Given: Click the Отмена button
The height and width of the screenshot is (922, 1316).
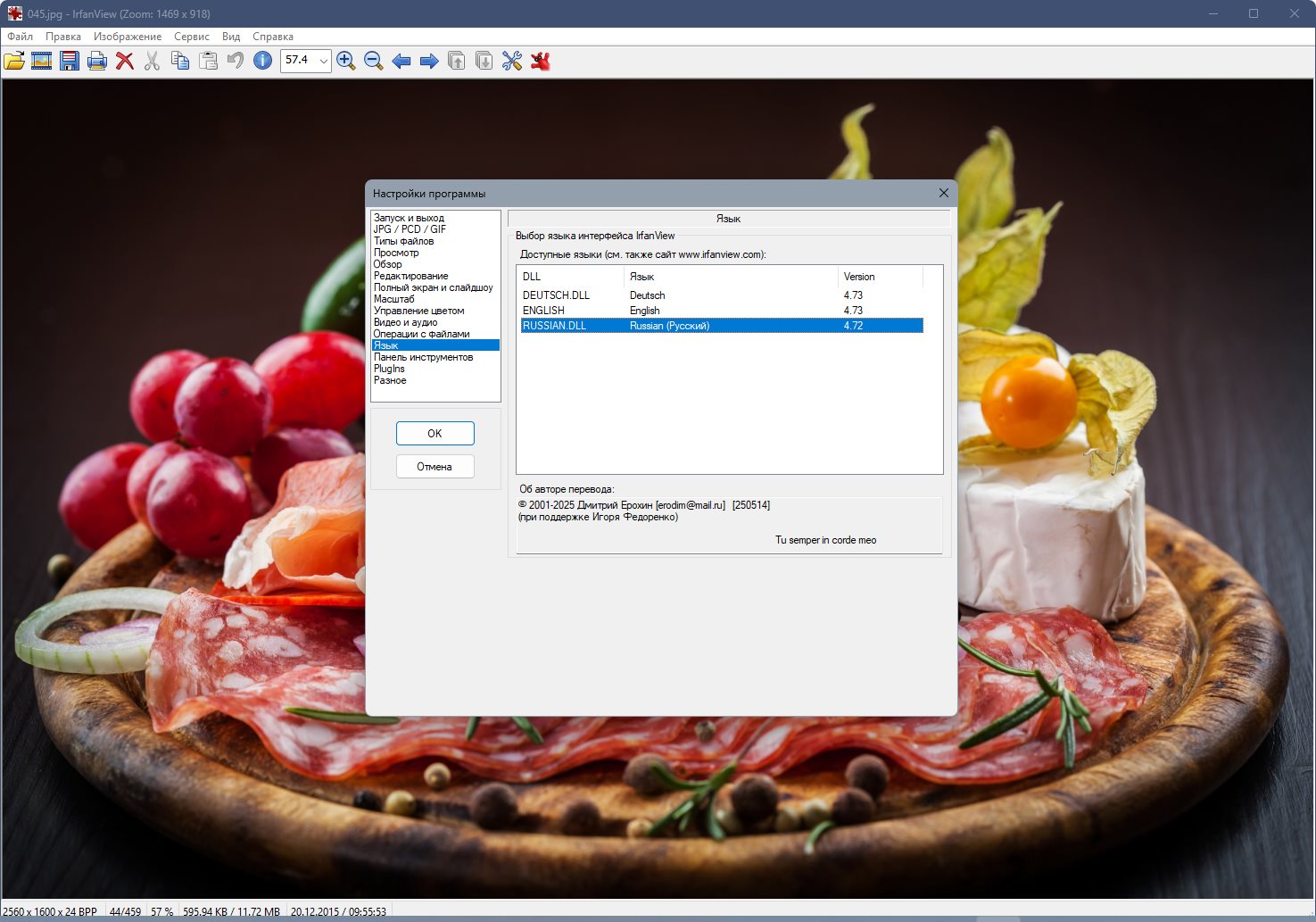Looking at the screenshot, I should point(435,467).
